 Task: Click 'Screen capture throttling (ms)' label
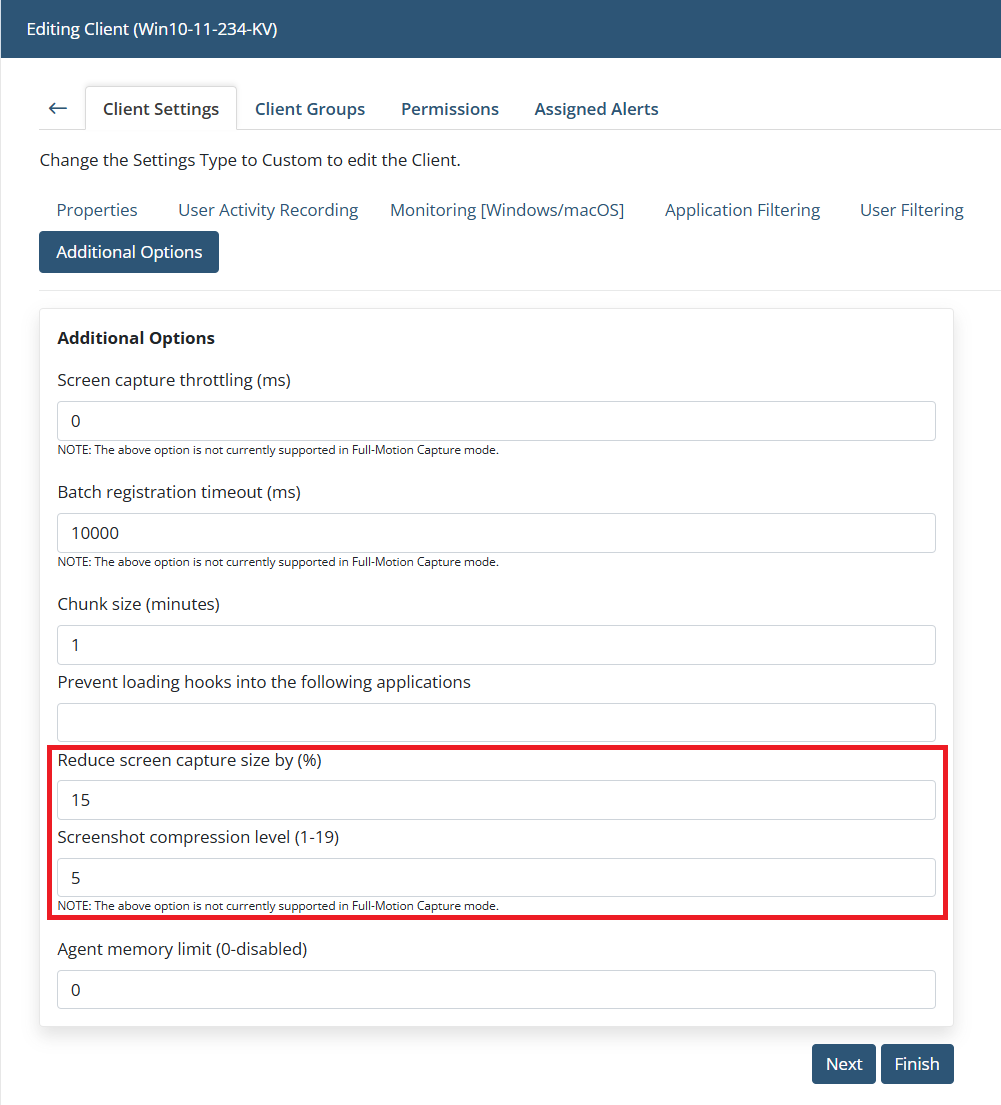coord(174,381)
